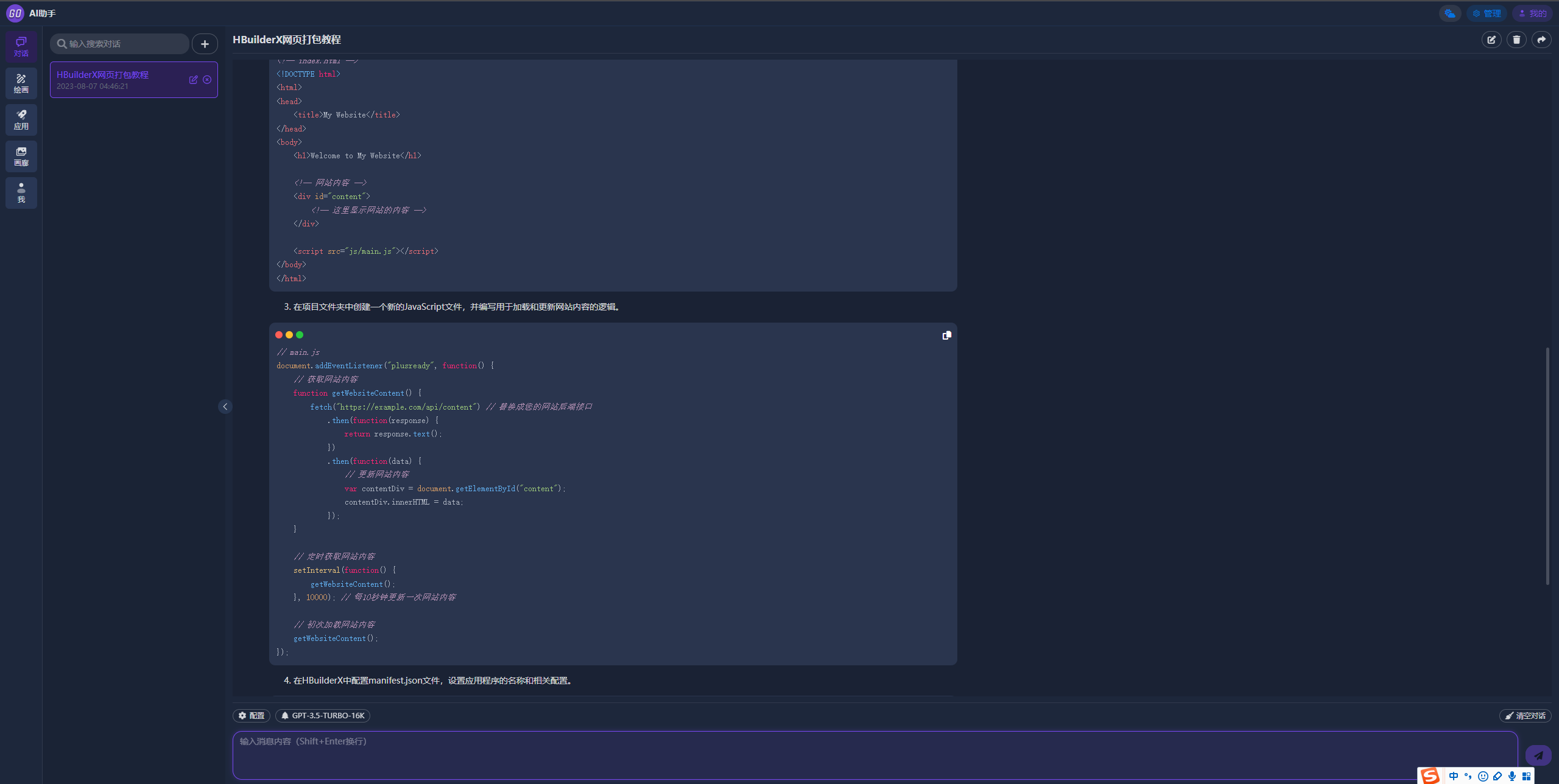This screenshot has height=784, width=1559.
Task: Rename conversation using sidebar edit icon
Action: [193, 80]
